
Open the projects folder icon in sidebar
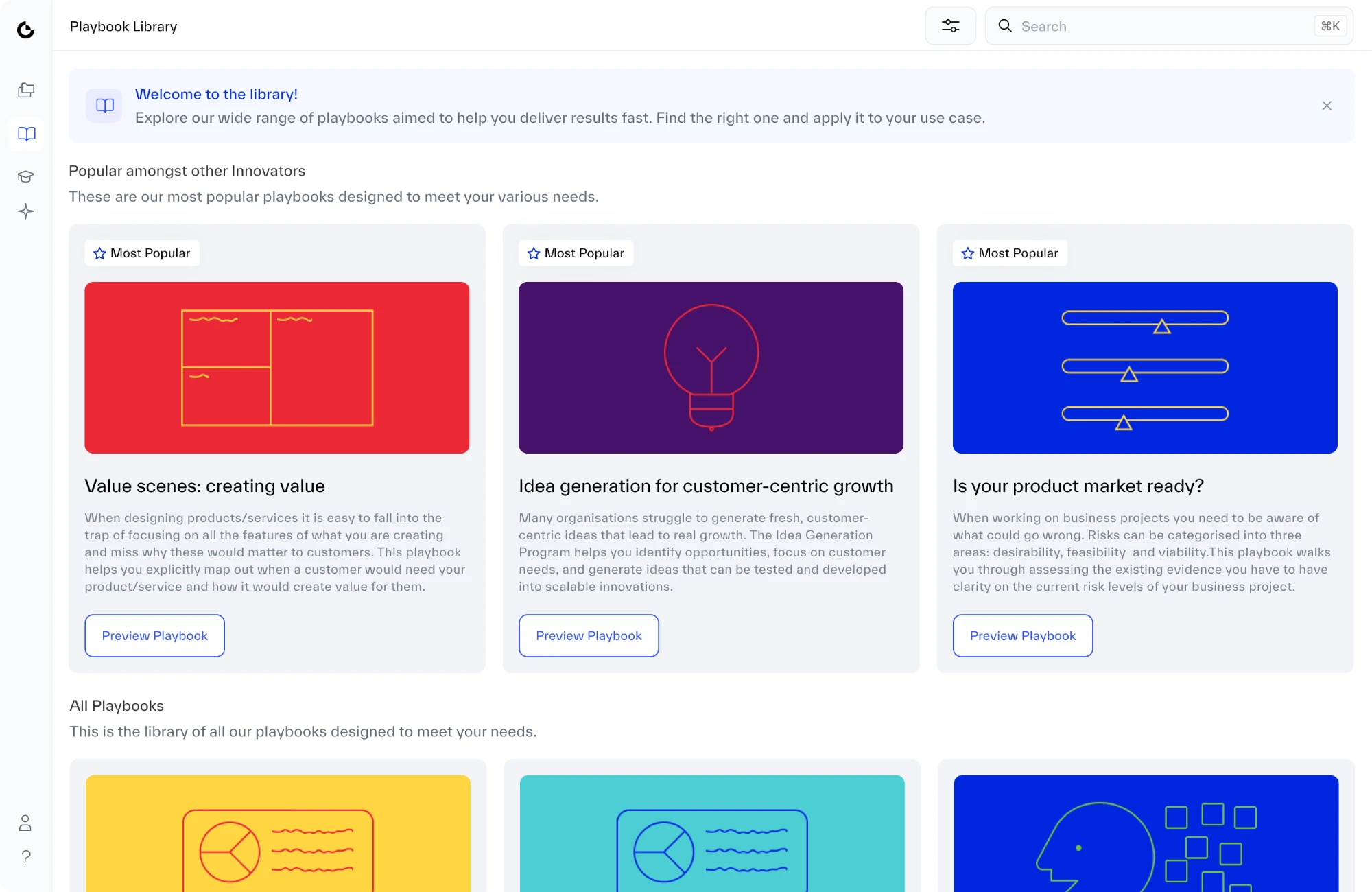pos(26,90)
